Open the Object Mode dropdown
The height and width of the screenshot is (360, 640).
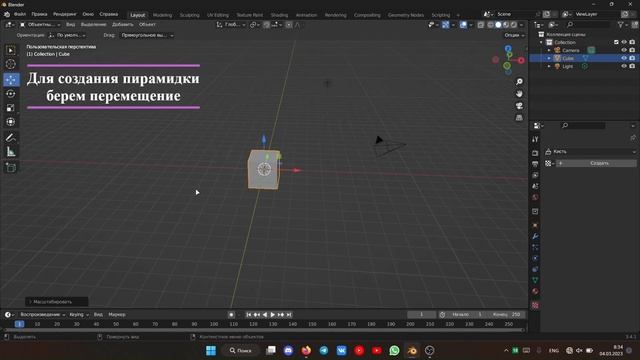pyautogui.click(x=40, y=25)
